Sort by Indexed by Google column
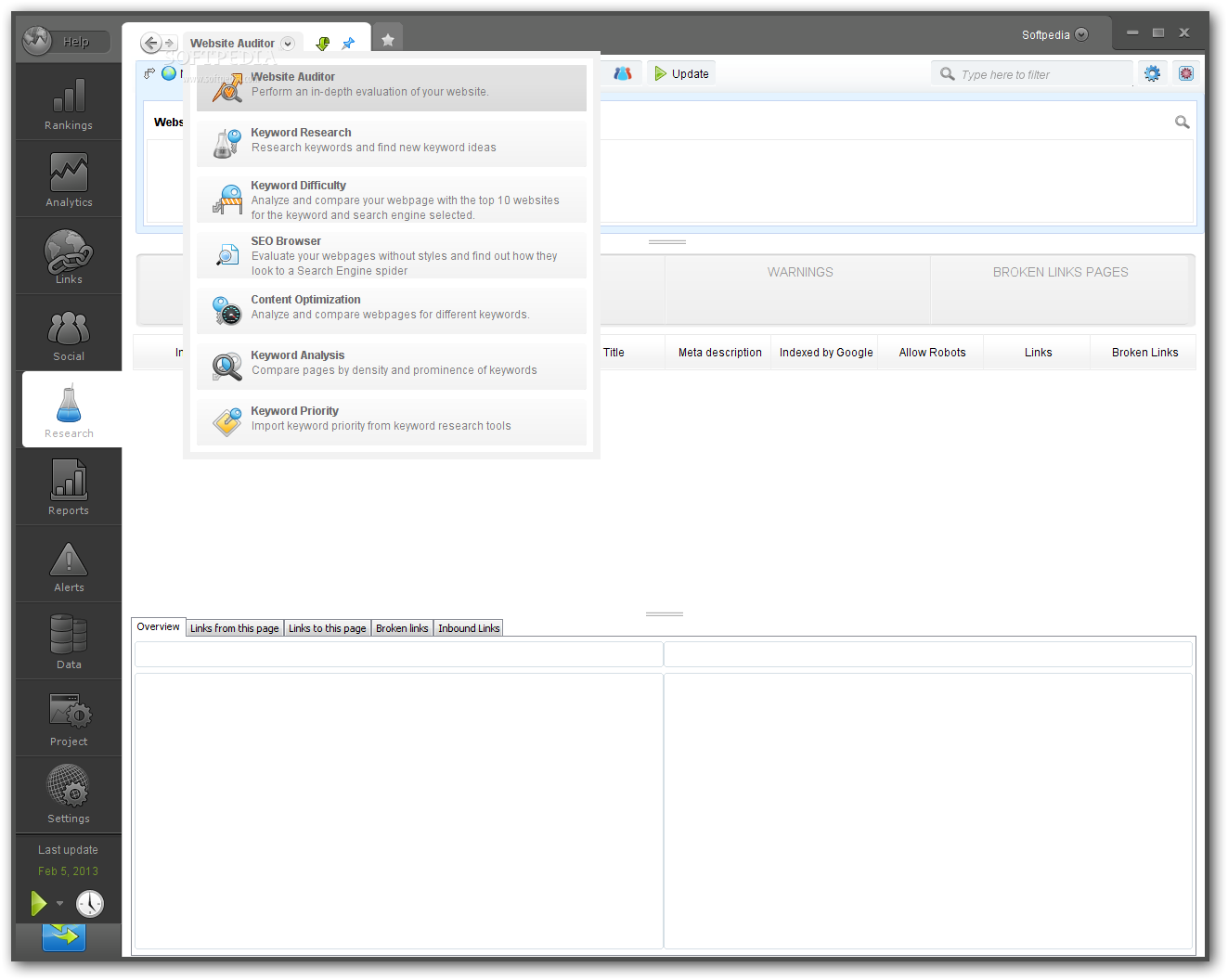 tap(825, 353)
